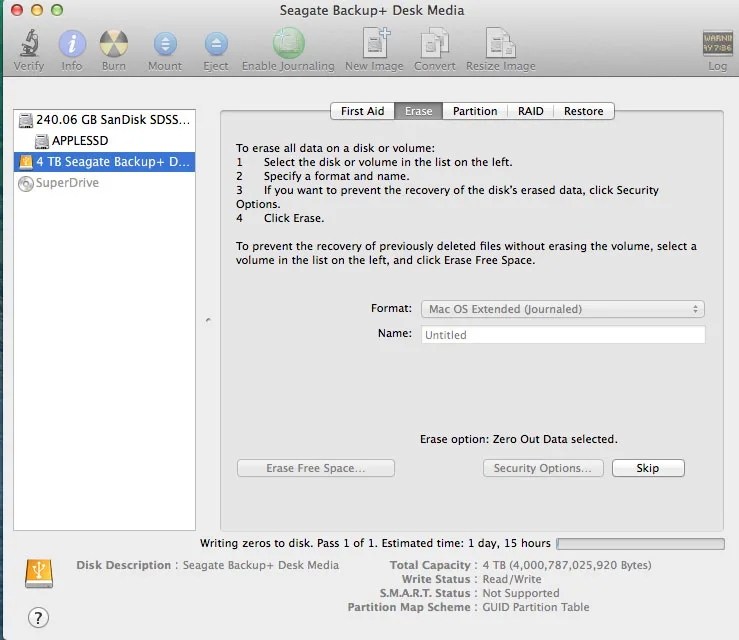
Task: Open the Log viewer icon
Action: pos(717,45)
